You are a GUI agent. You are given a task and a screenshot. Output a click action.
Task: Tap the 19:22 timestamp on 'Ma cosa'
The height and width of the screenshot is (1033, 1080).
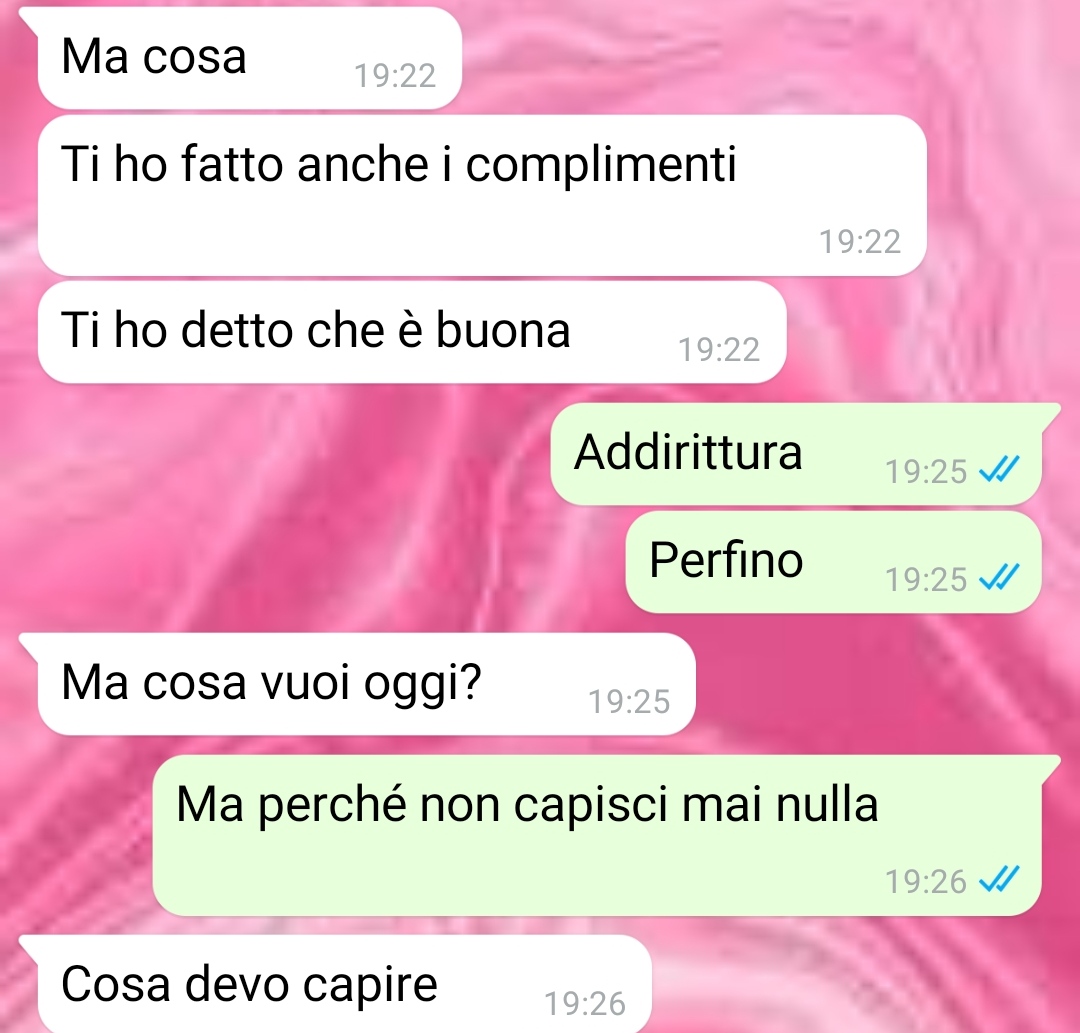tap(395, 76)
